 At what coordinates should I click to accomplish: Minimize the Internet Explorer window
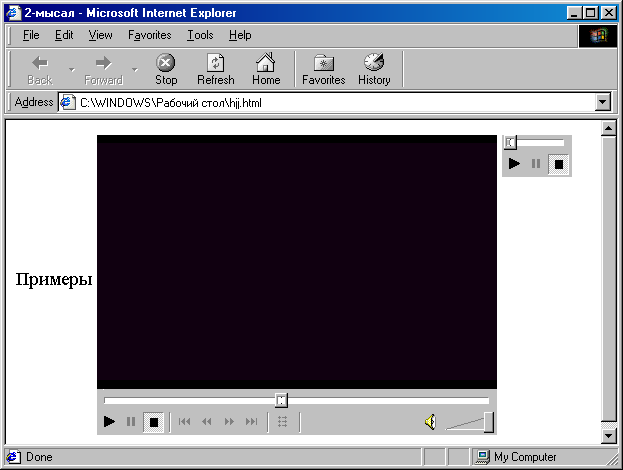(573, 13)
